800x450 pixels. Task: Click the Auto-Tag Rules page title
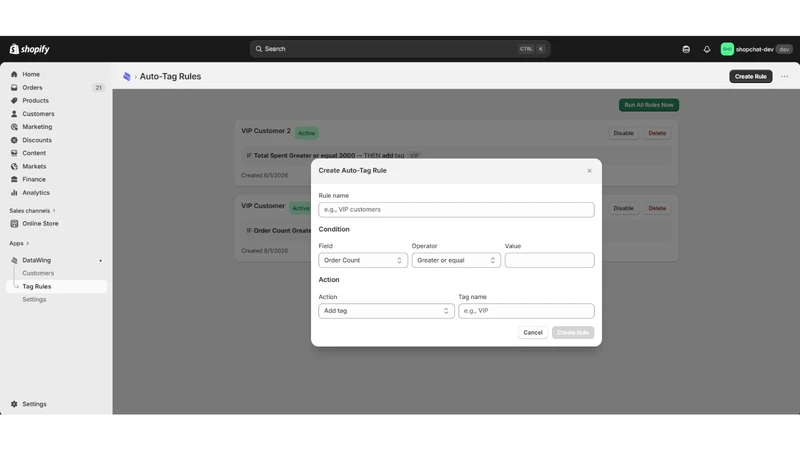click(170, 77)
